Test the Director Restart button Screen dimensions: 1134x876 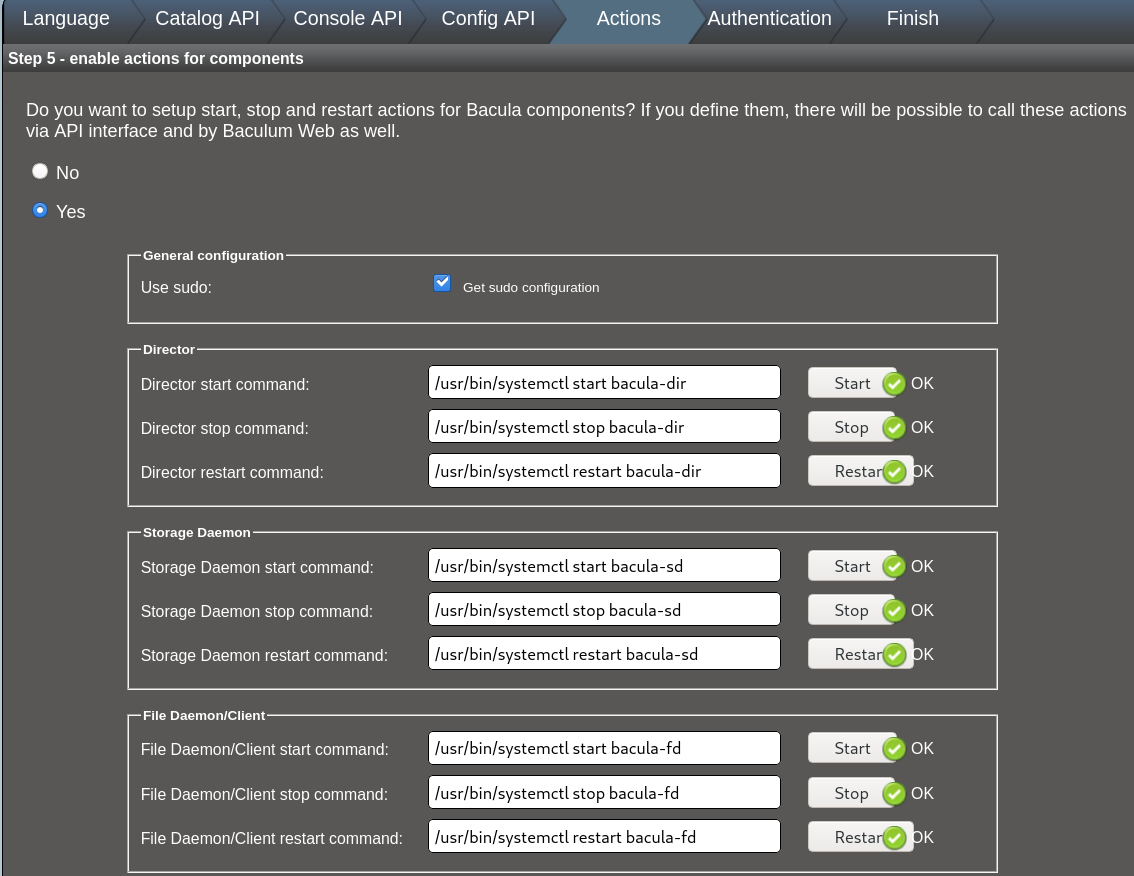860,472
